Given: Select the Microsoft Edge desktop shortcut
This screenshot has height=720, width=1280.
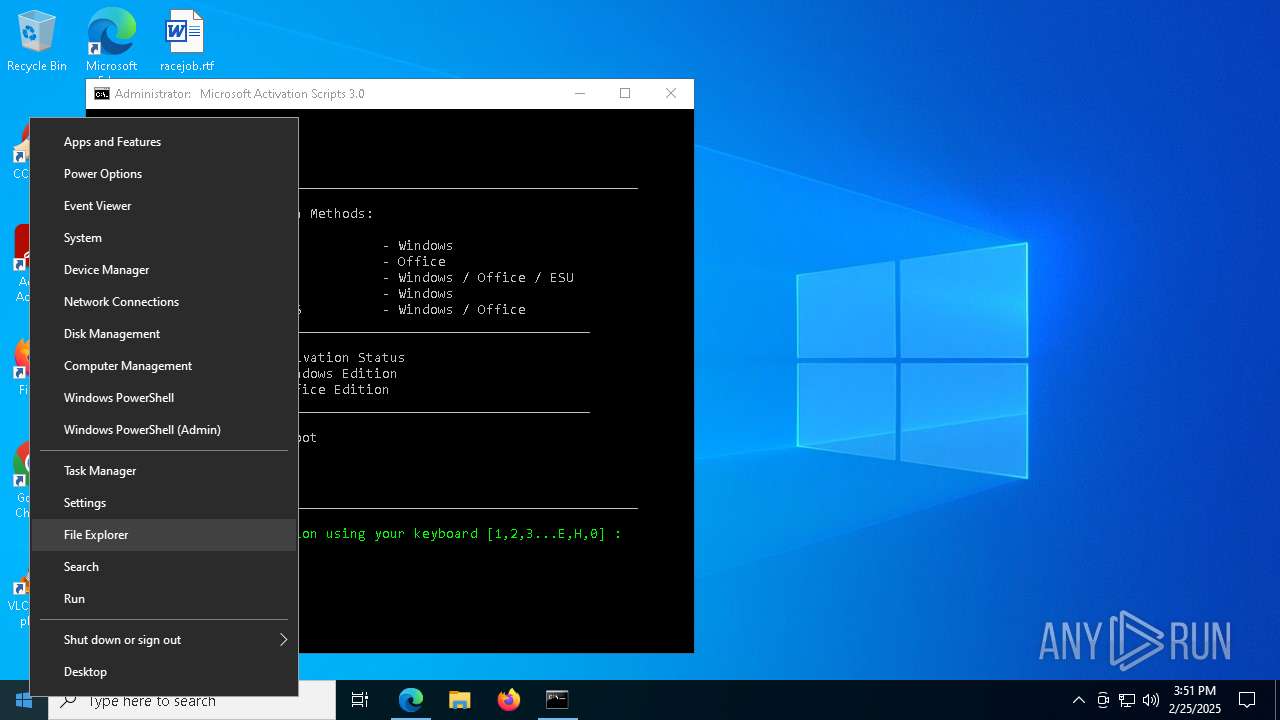Looking at the screenshot, I should pos(111,41).
